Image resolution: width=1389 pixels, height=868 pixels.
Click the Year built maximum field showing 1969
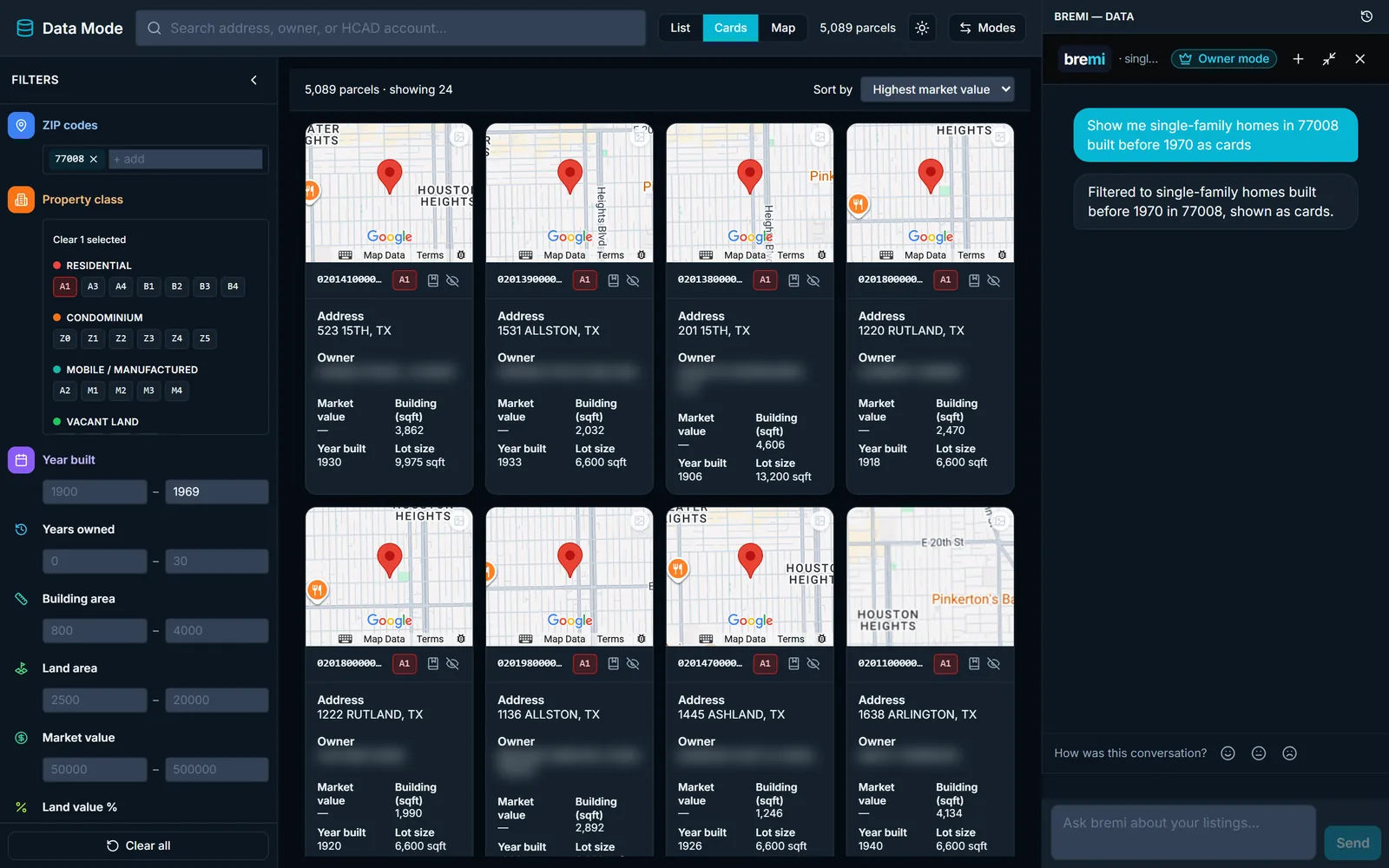click(216, 492)
